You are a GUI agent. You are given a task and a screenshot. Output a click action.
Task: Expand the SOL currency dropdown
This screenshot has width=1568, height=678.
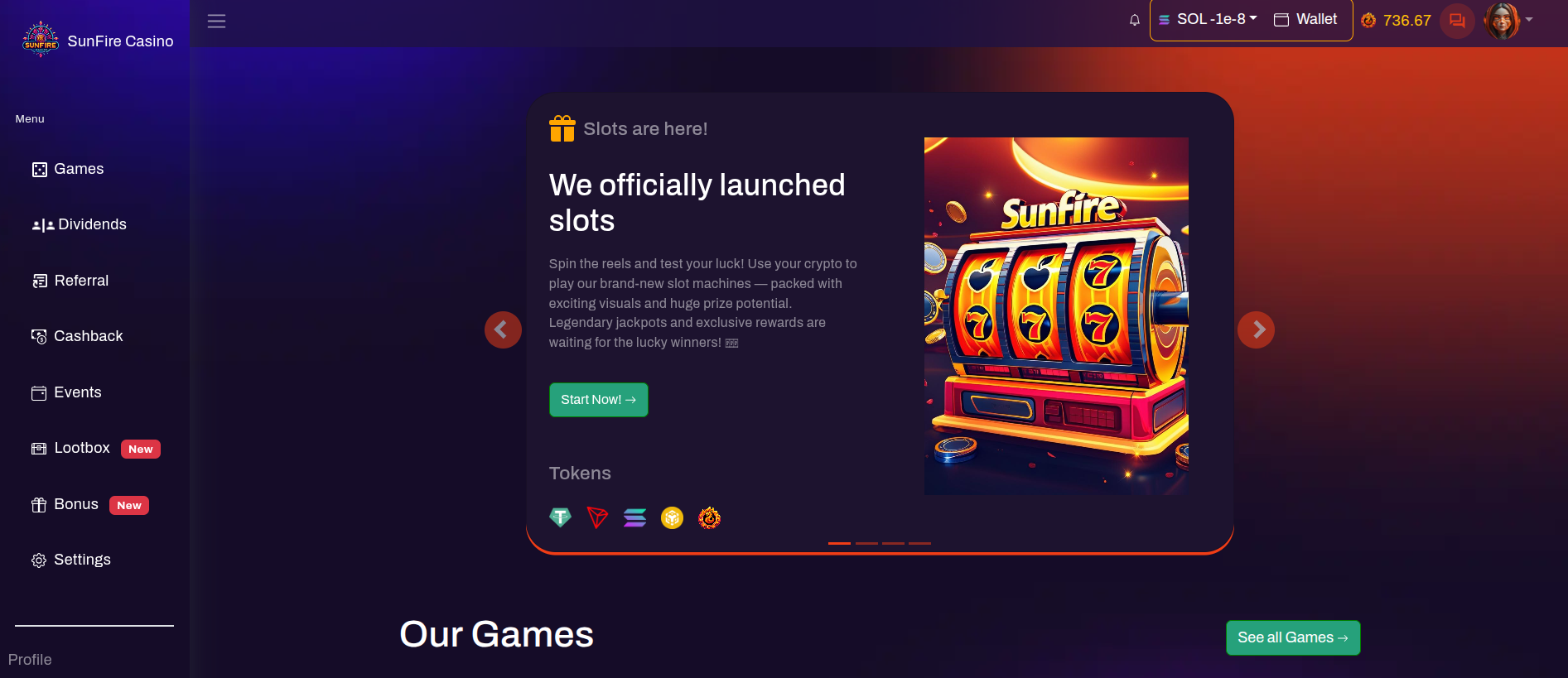pyautogui.click(x=1209, y=19)
